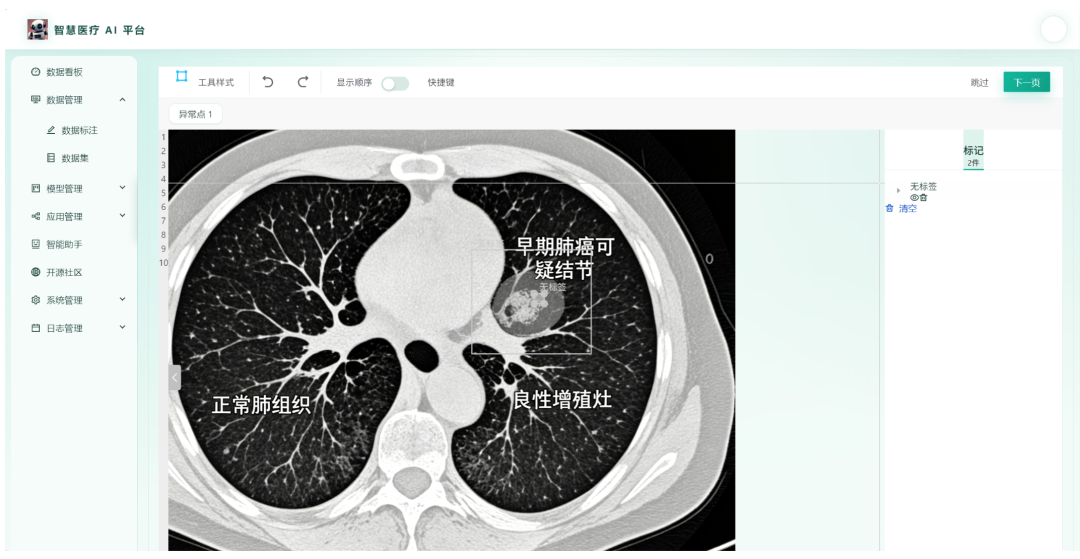Click the 正常肺组织 label on the CT image
Screen dimensions: 1080x559
[261, 405]
